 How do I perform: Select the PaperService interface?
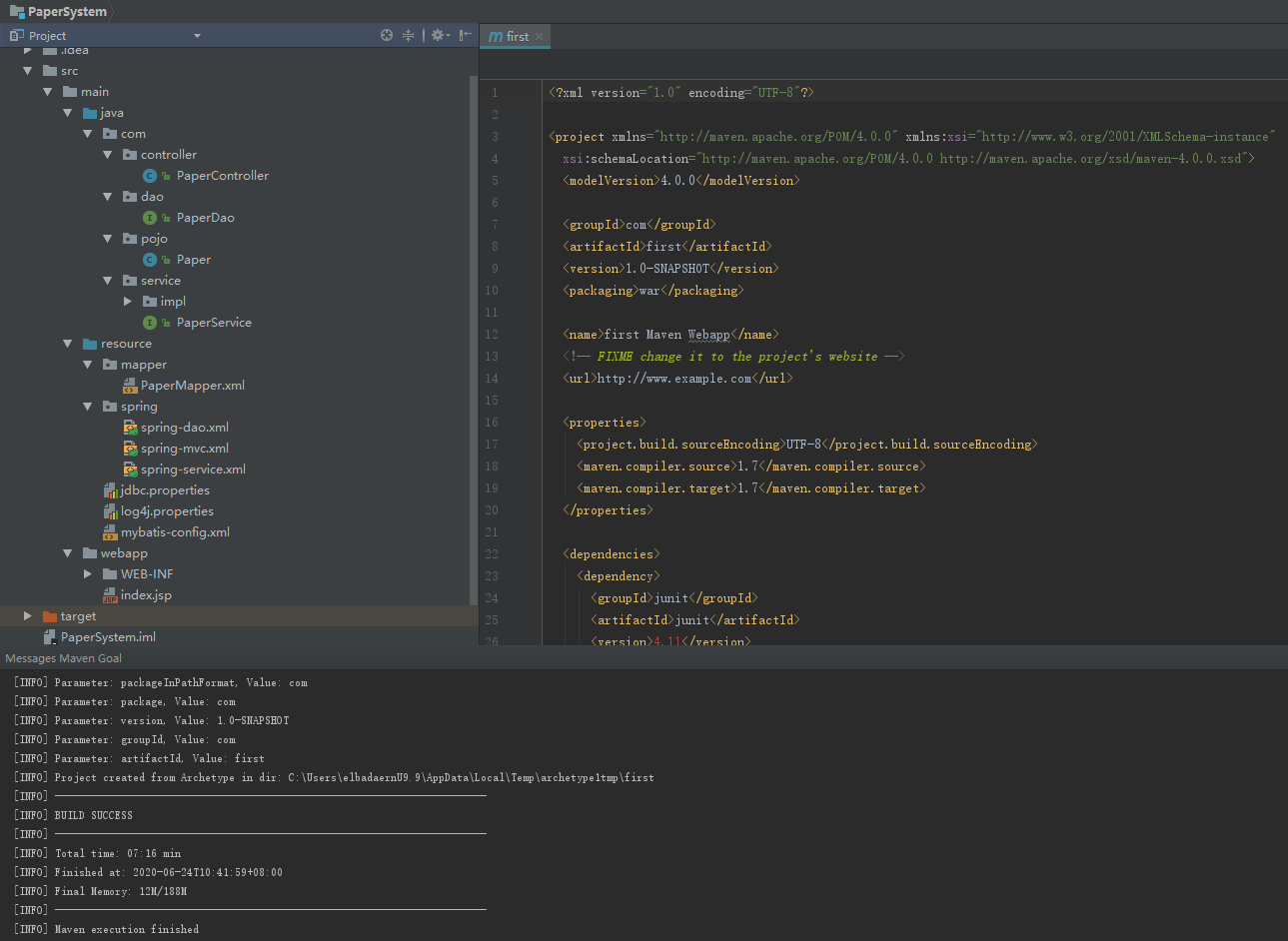click(214, 323)
